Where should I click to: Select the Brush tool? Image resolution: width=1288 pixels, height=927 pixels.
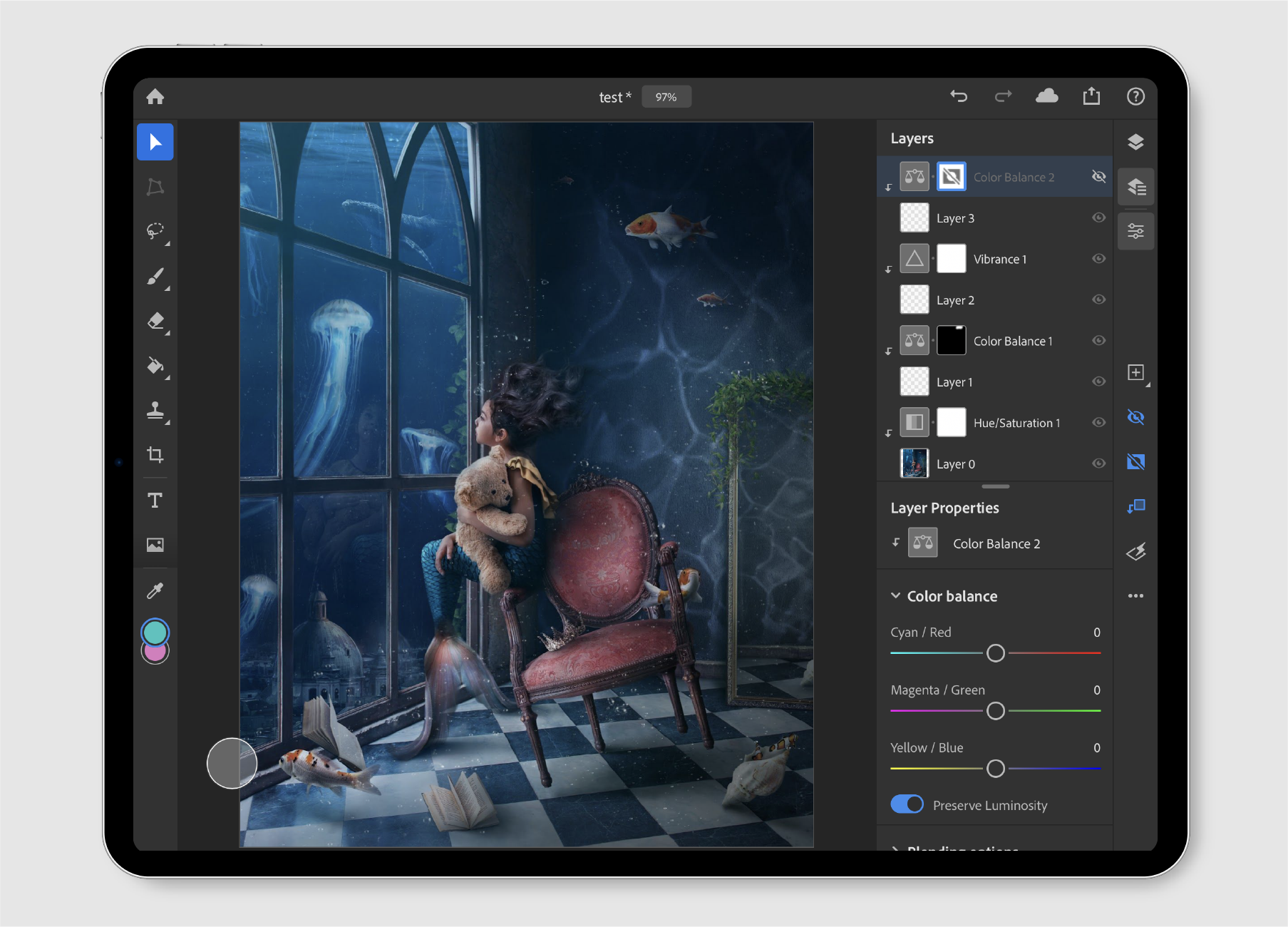tap(155, 277)
